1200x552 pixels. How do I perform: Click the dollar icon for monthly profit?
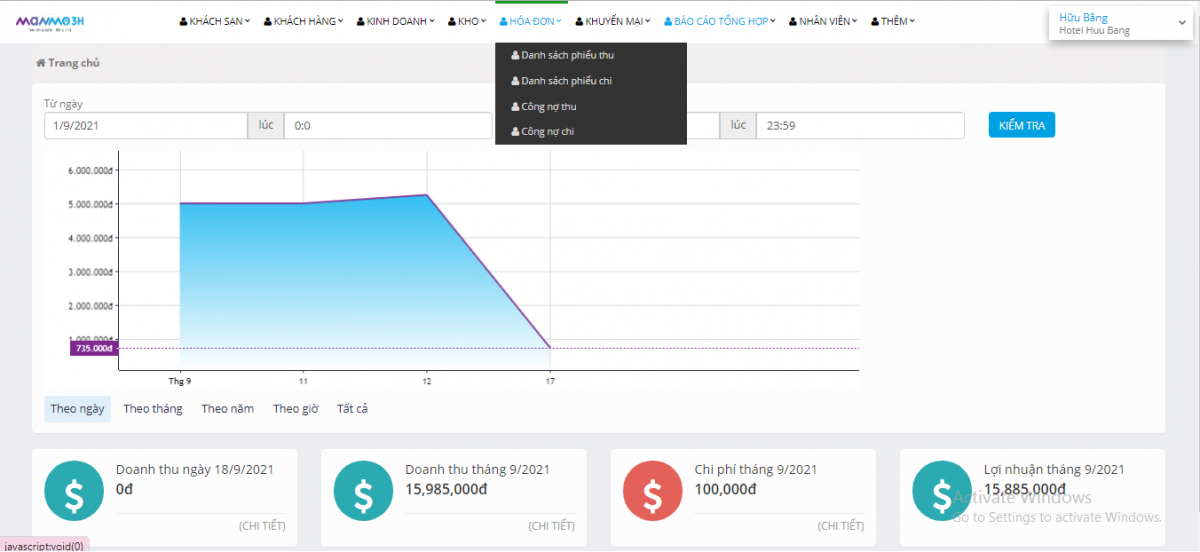(941, 493)
